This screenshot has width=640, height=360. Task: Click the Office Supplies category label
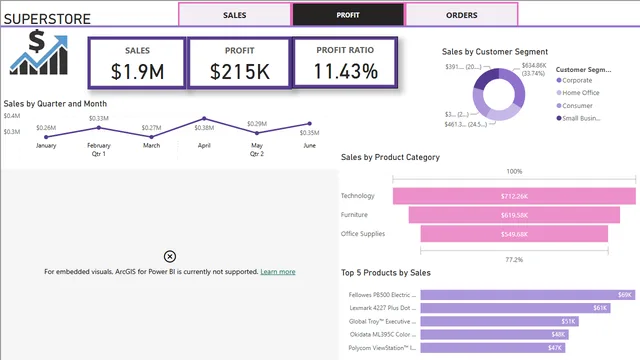pos(363,234)
